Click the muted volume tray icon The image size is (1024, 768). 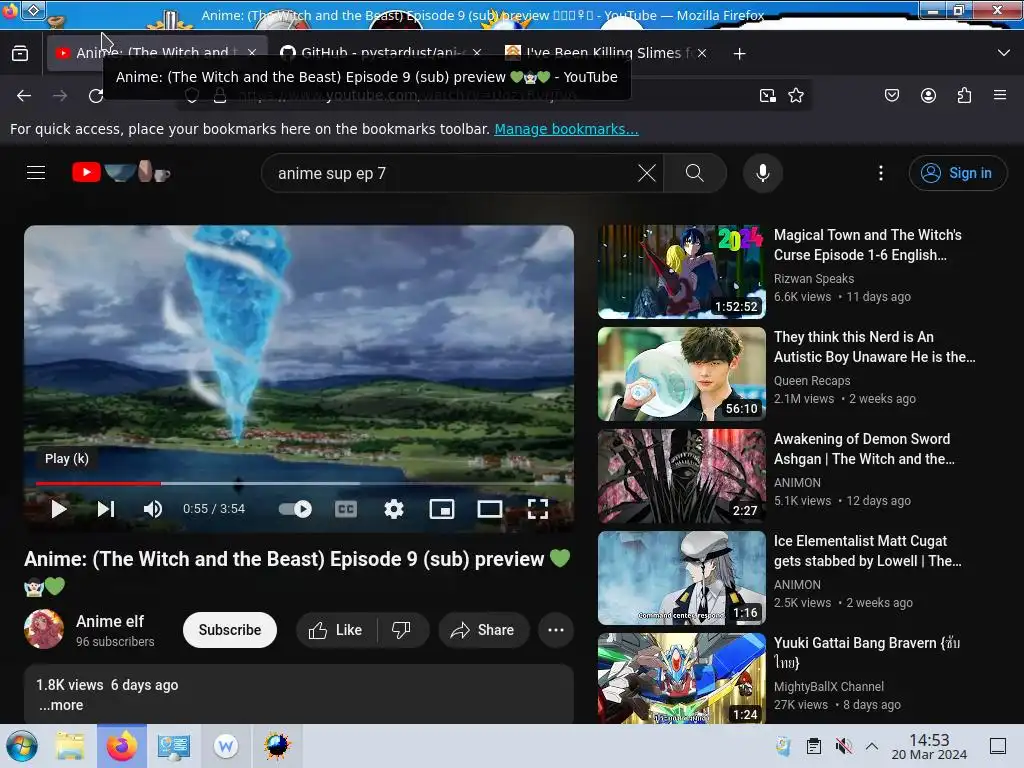coord(843,746)
